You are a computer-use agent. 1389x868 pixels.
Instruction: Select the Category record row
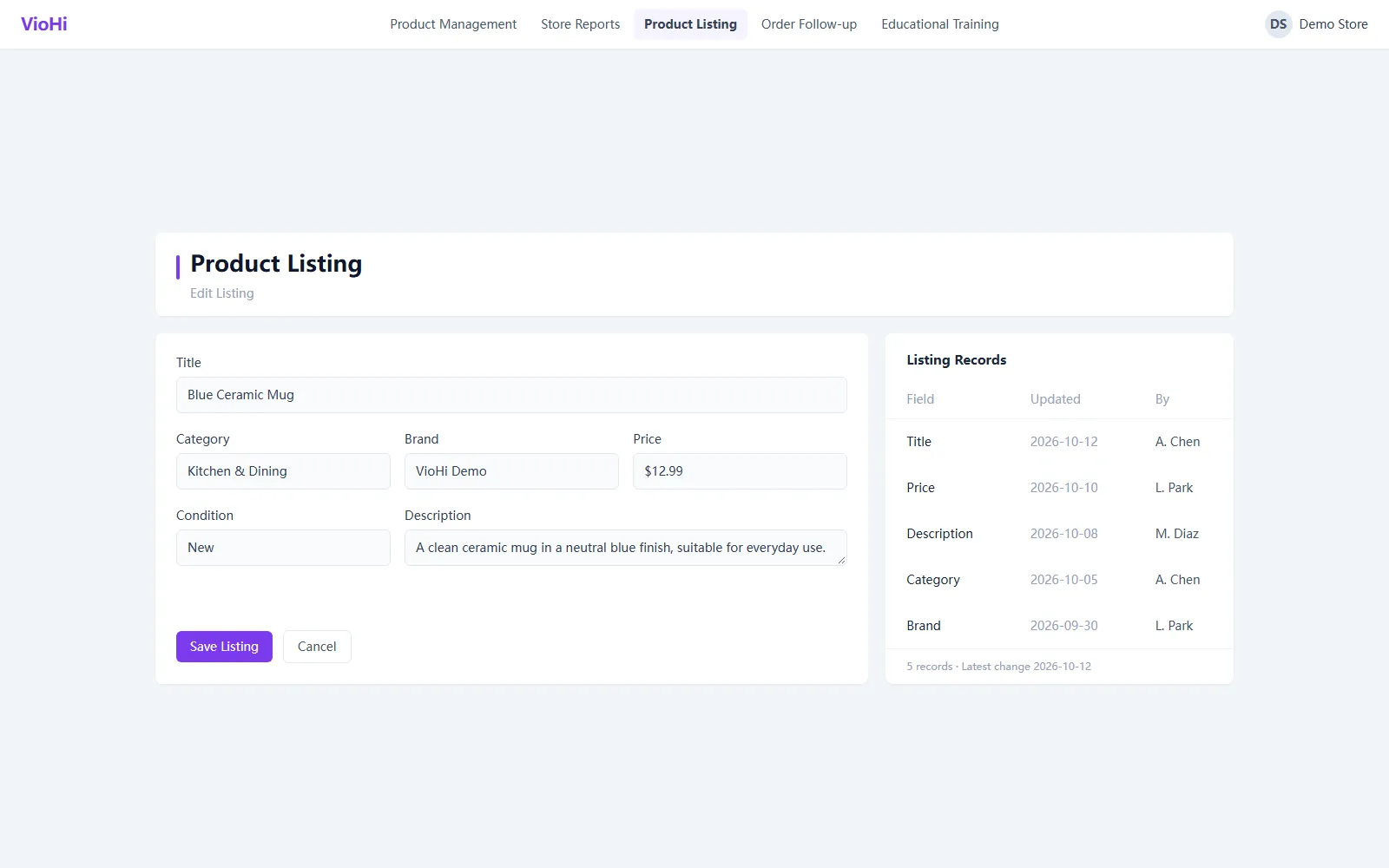(1059, 580)
